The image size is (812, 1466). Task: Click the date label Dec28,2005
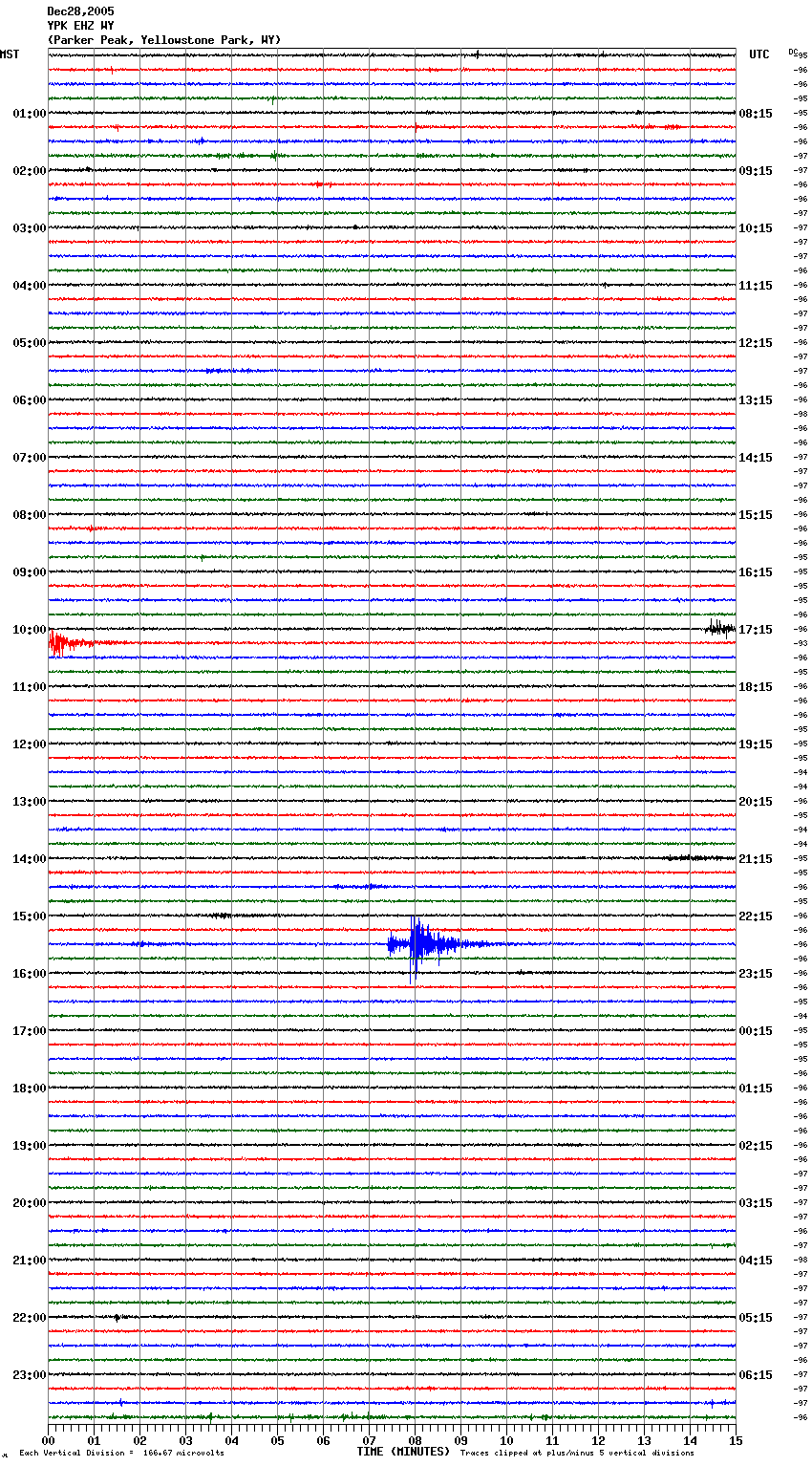(x=80, y=11)
